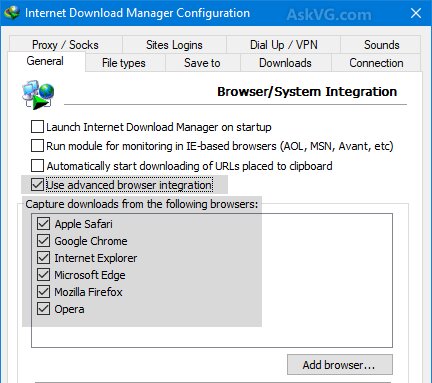Check Run module for IE-based browsers

coord(37,146)
